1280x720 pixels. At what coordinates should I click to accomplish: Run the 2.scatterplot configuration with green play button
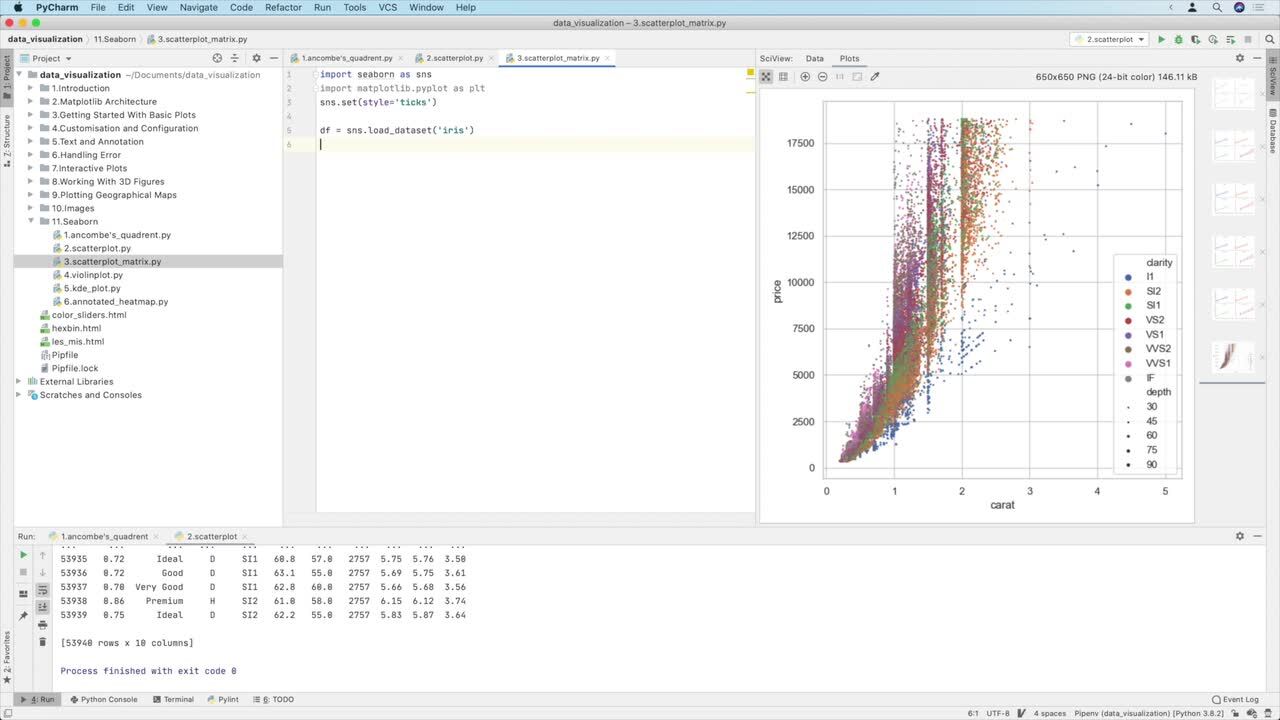coord(1161,39)
